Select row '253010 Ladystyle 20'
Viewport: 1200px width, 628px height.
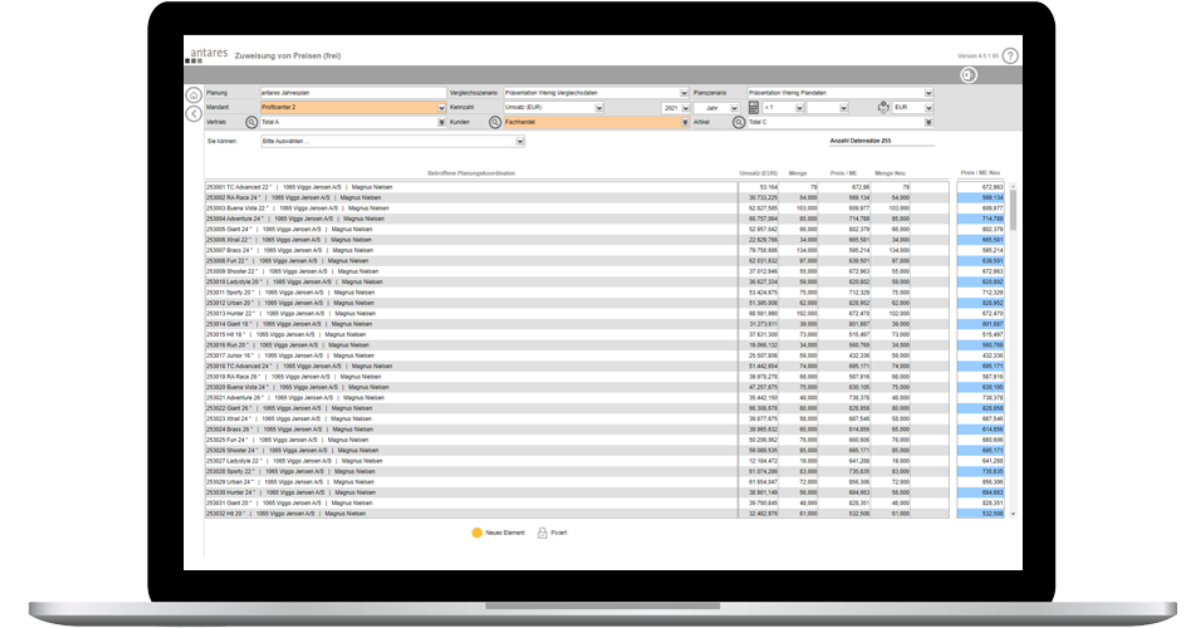pyautogui.click(x=471, y=282)
